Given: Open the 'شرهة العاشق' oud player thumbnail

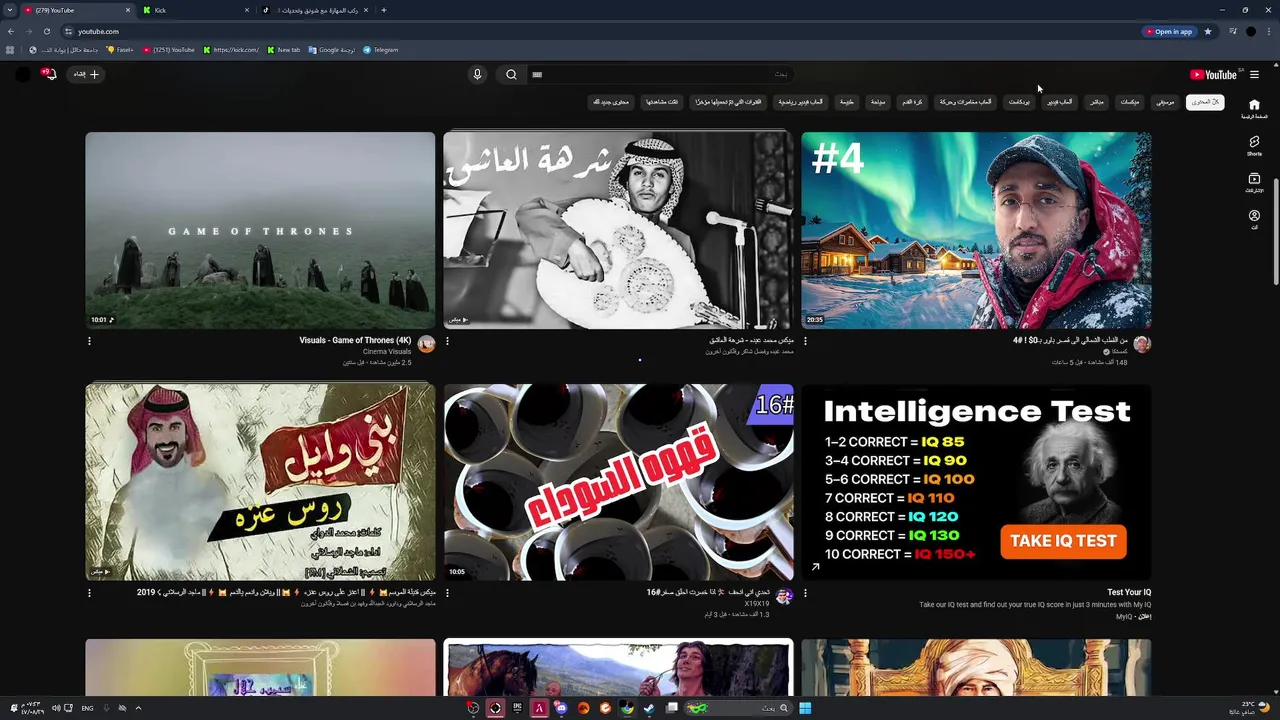Looking at the screenshot, I should [618, 230].
